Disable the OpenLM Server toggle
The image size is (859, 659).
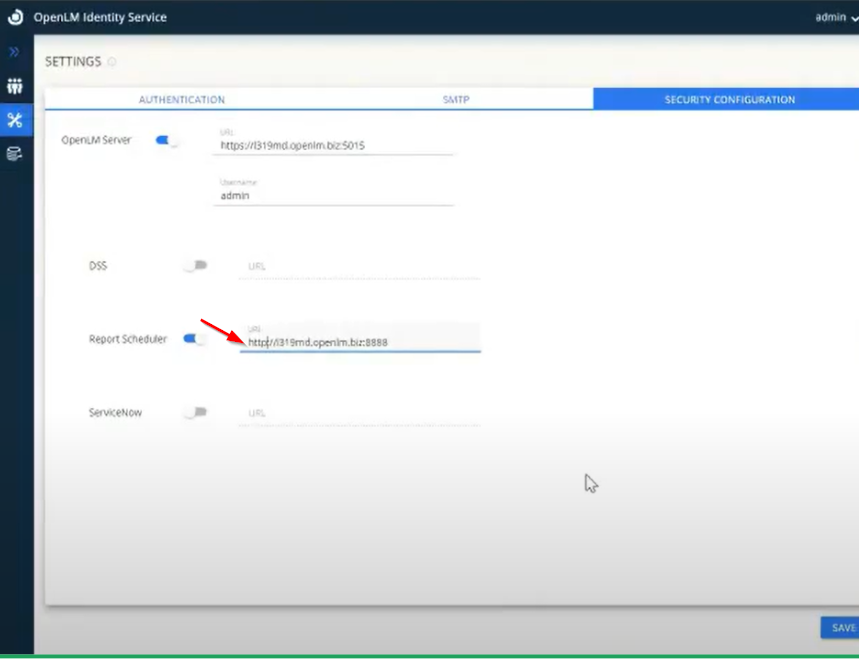coord(166,140)
